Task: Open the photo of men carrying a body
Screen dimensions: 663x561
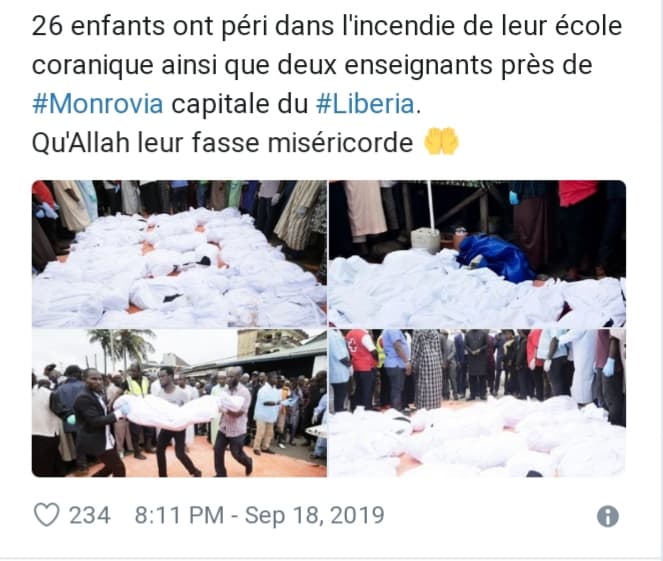Action: [179, 403]
